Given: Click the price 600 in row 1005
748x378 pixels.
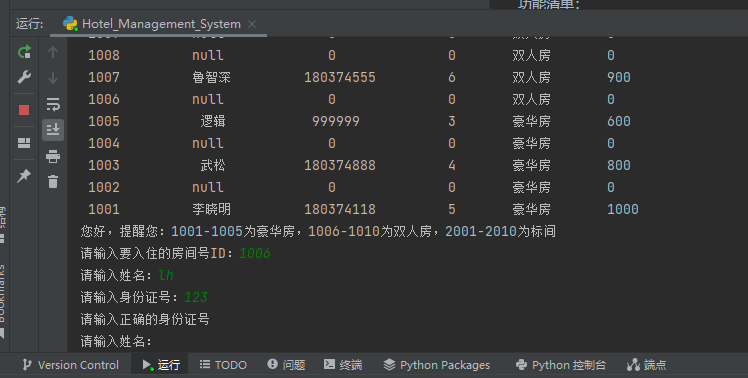Looking at the screenshot, I should 619,121.
